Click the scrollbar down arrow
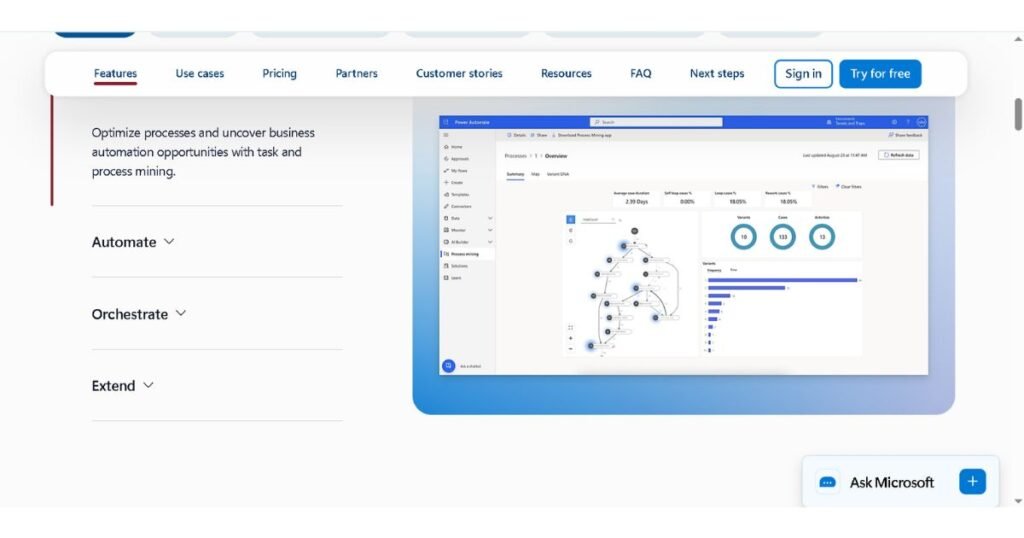Image resolution: width=1024 pixels, height=538 pixels. point(1017,501)
